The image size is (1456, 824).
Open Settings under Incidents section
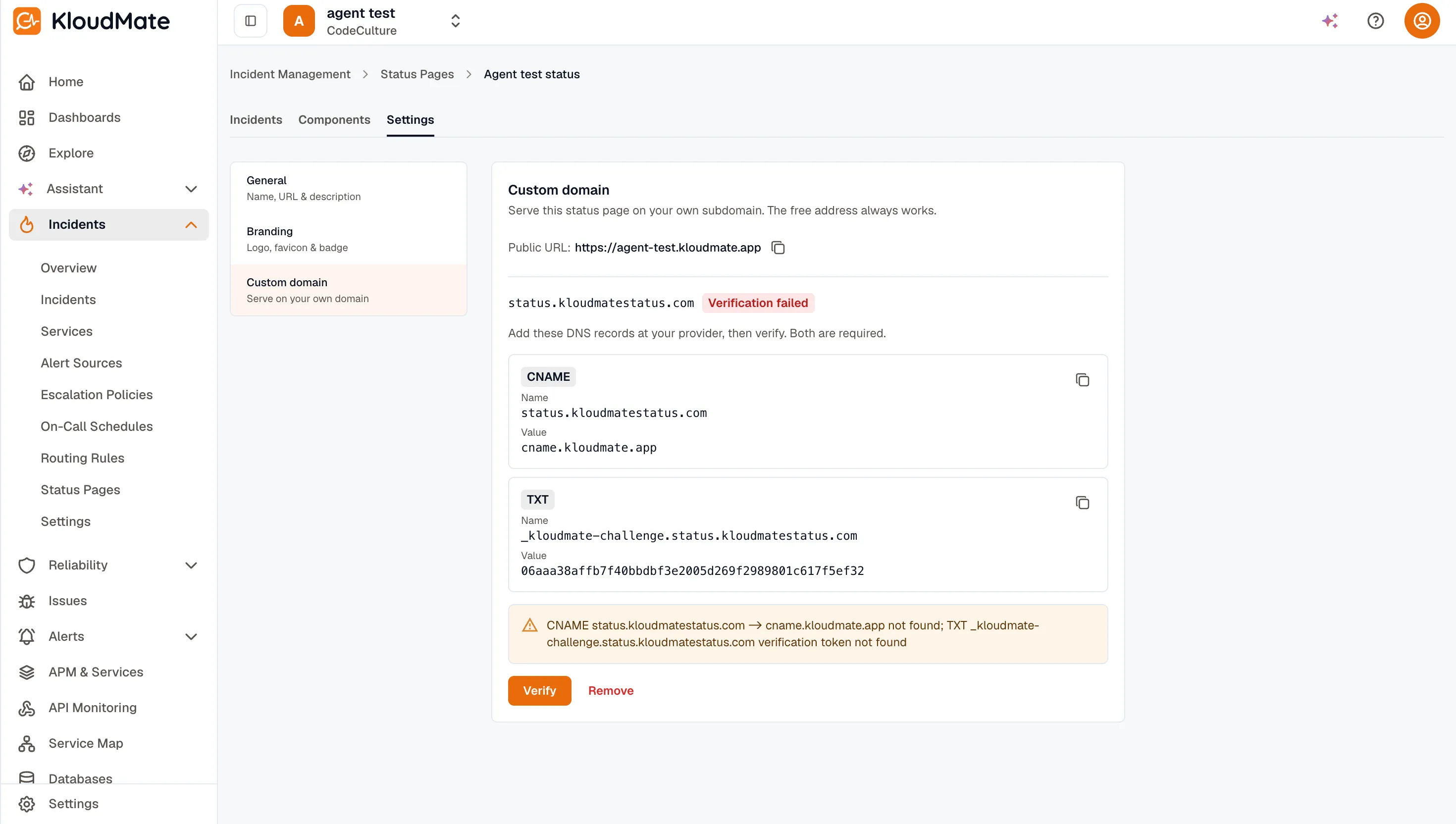click(x=65, y=522)
